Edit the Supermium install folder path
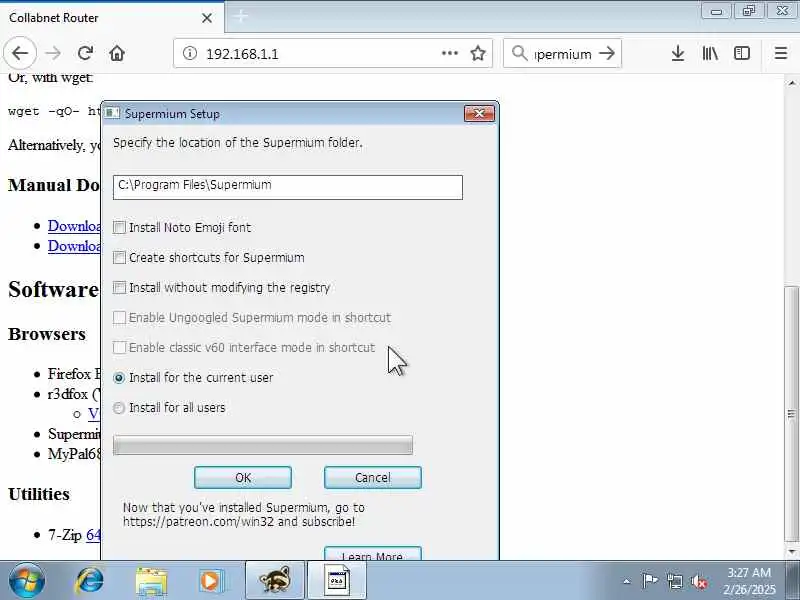The image size is (800, 600). (288, 187)
